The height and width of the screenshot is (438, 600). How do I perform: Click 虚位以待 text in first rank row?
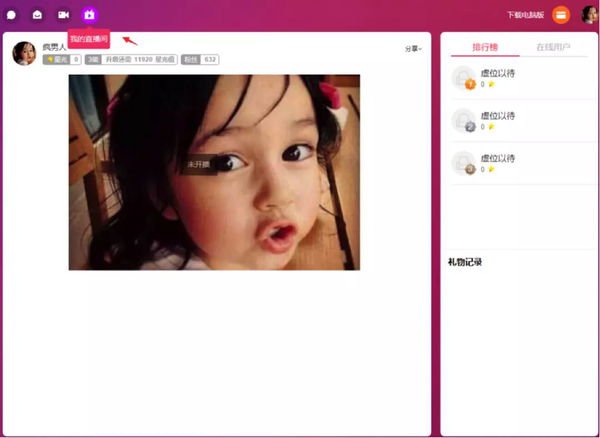pos(498,73)
